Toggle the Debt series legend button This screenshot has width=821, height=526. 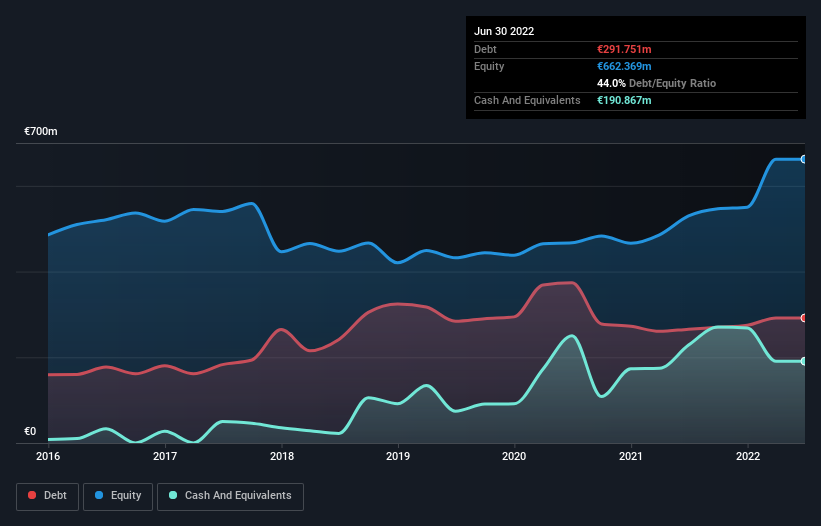coord(48,496)
